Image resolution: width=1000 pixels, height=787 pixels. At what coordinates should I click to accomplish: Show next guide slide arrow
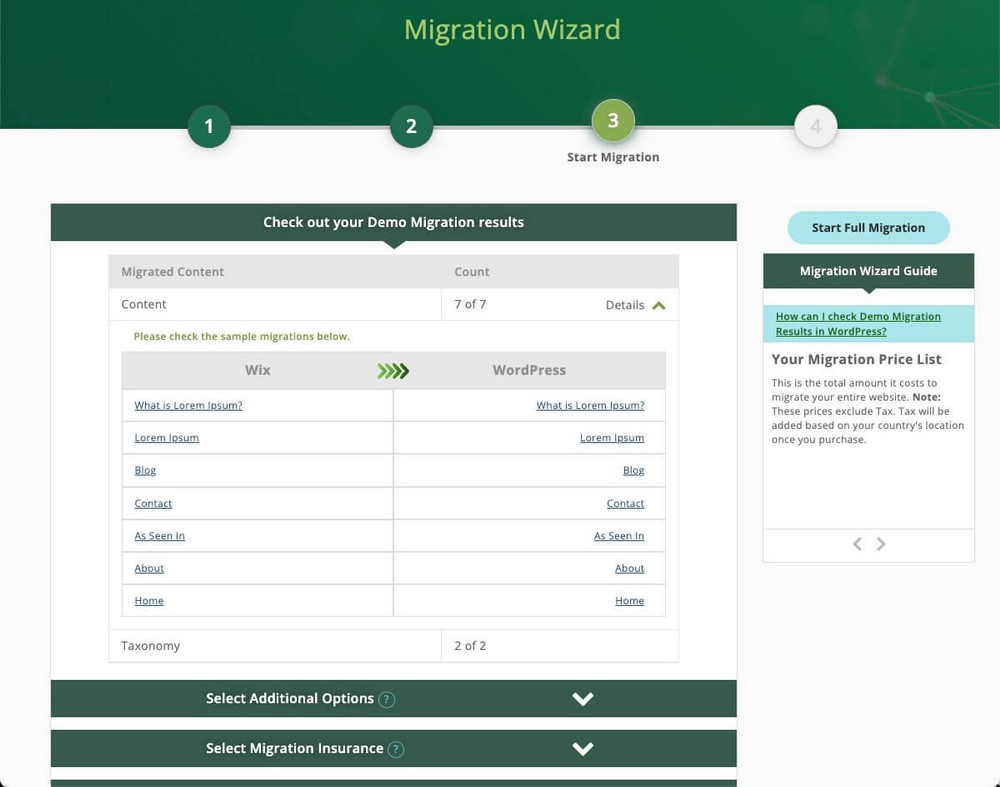[881, 544]
